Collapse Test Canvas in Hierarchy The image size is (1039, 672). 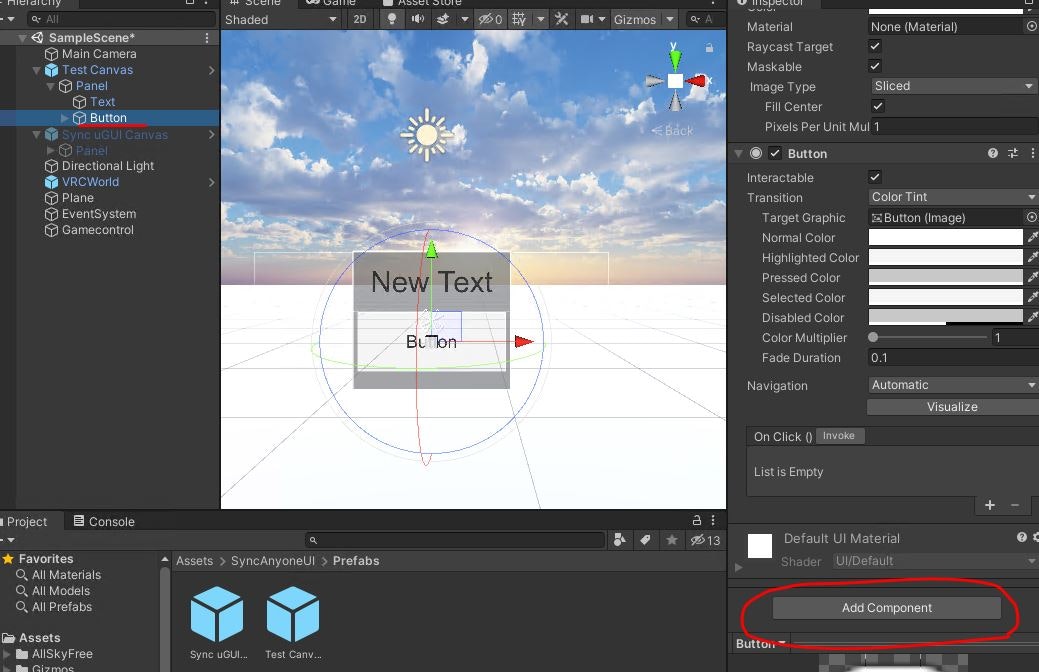[36, 70]
